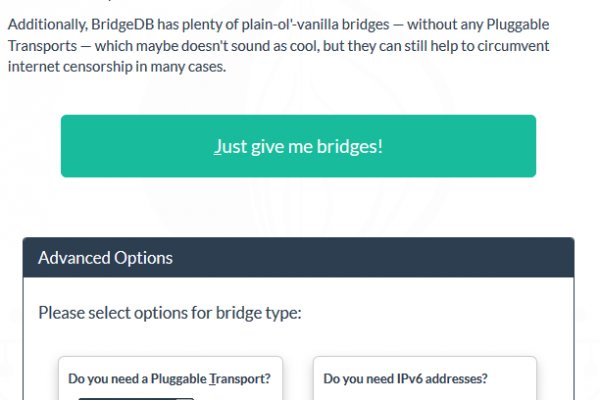Click the "Just give me bridges!" button

point(298,146)
